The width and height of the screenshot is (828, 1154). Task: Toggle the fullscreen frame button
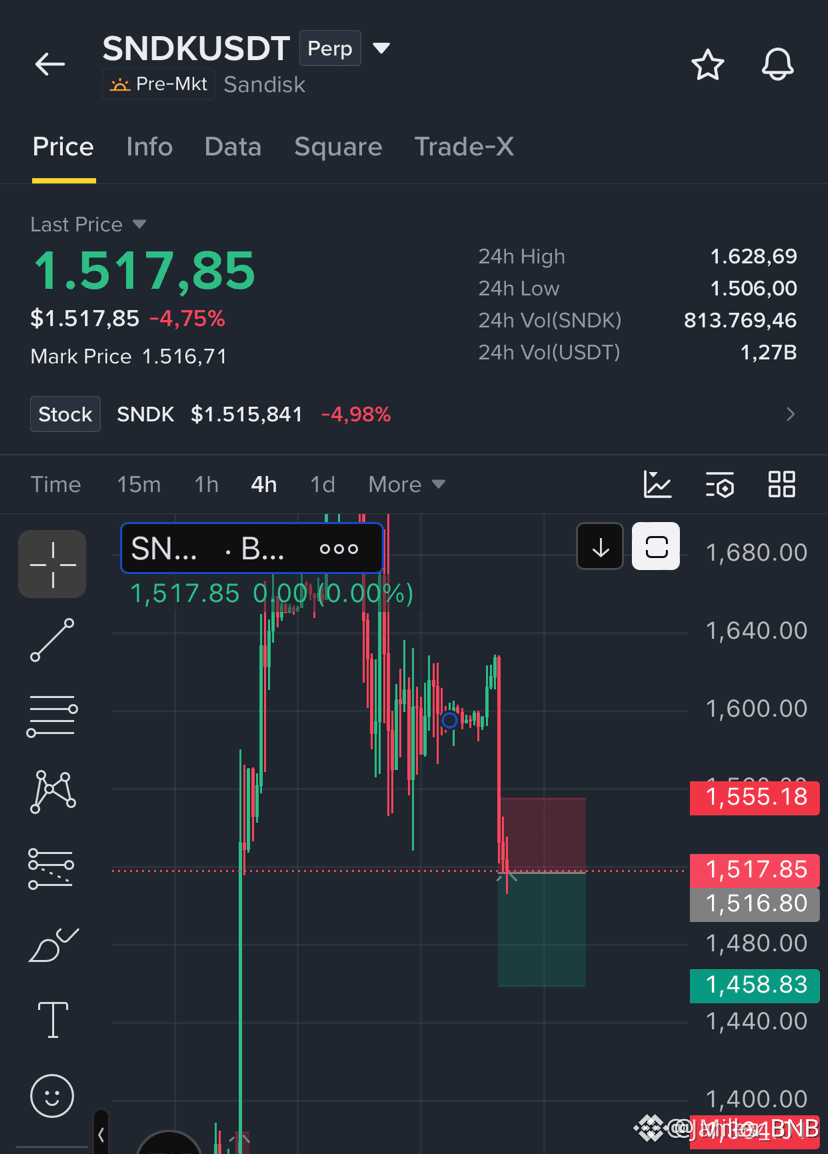(656, 547)
